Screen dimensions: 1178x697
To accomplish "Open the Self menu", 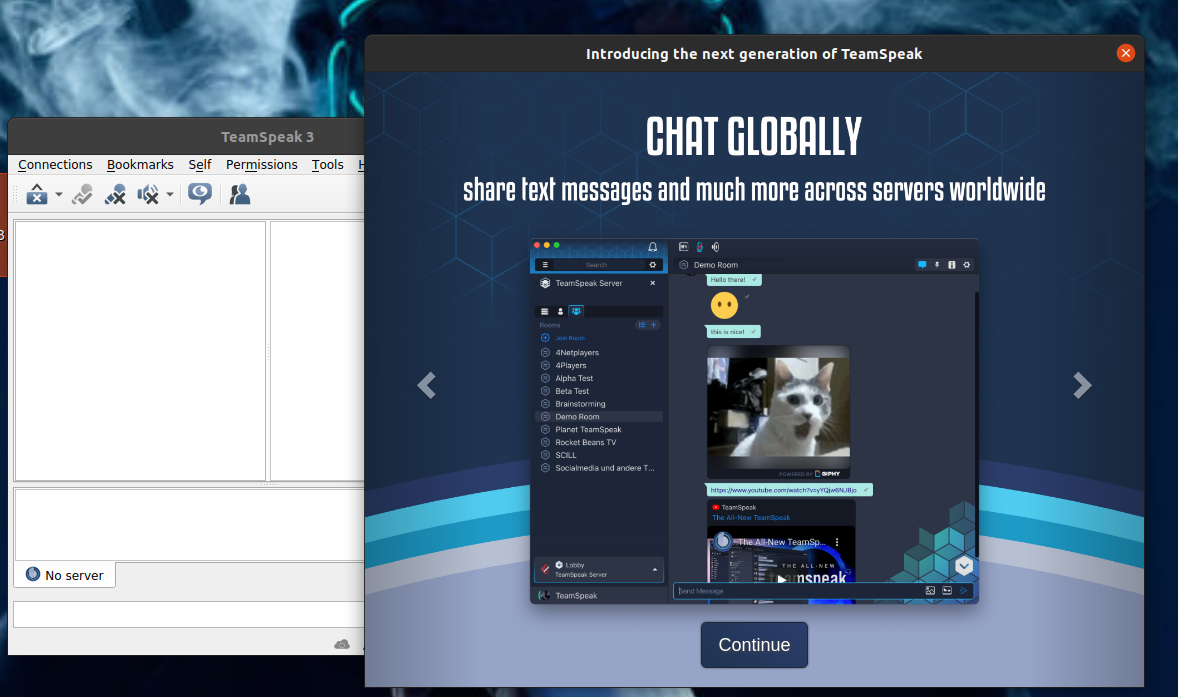I will 200,164.
